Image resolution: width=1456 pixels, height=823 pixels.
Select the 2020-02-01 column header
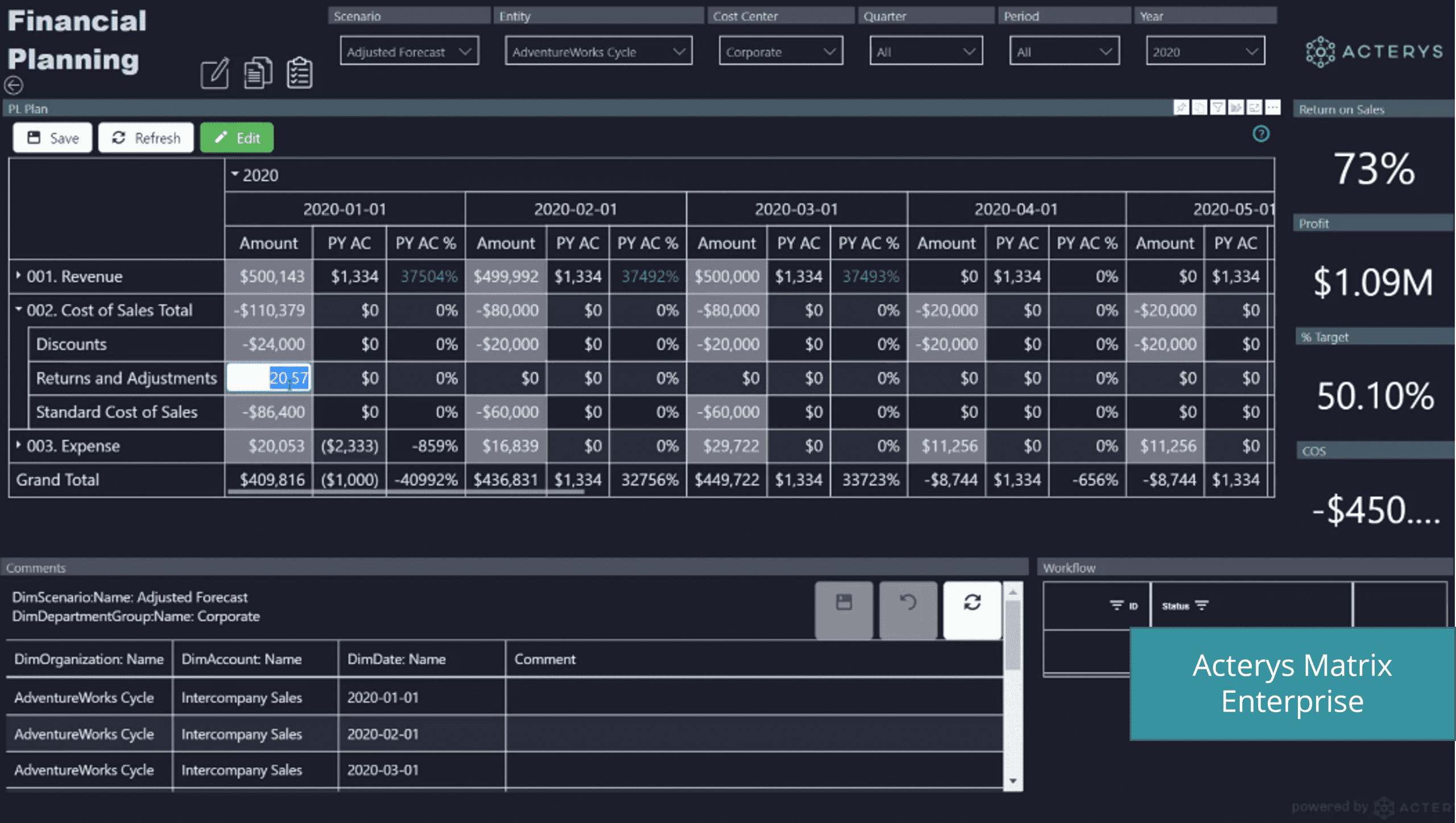click(576, 209)
